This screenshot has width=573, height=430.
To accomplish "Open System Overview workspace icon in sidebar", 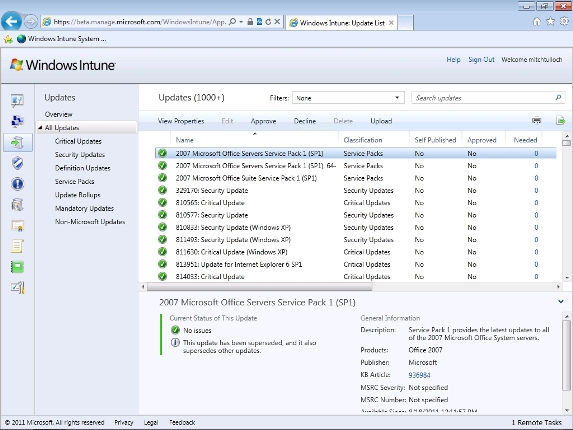I will coord(17,100).
